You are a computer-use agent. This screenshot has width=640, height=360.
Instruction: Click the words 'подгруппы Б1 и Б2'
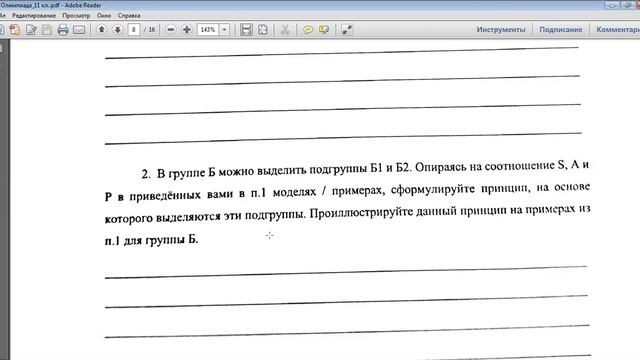[x=360, y=168]
